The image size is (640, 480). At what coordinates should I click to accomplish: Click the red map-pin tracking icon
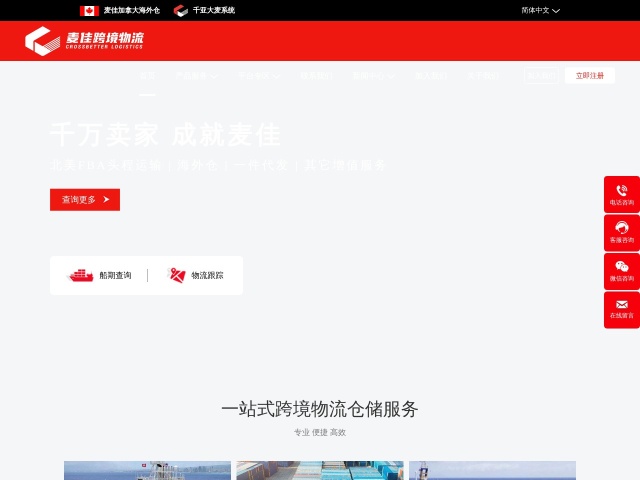point(176,275)
